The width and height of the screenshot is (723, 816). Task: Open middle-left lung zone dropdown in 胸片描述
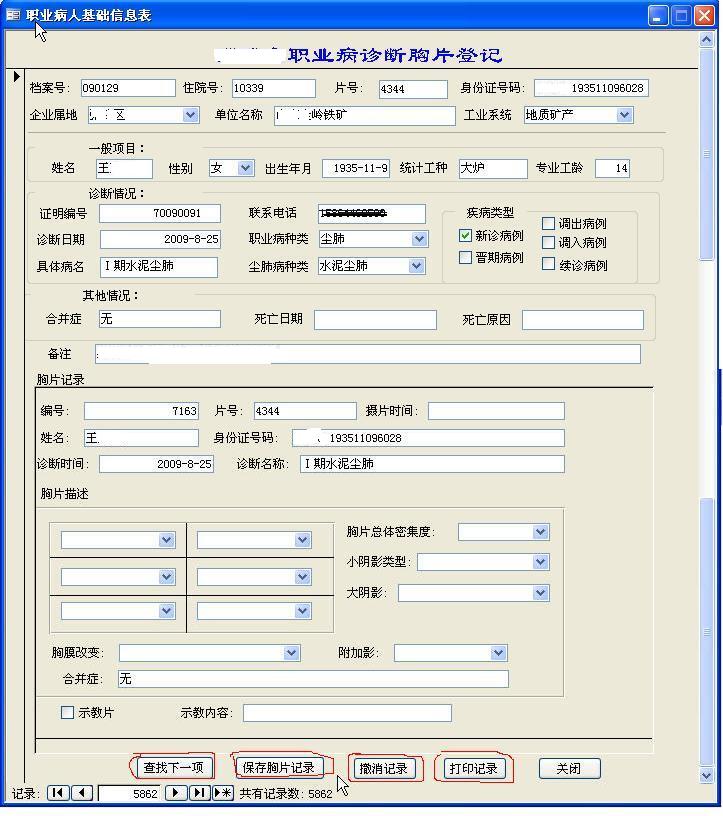[166, 577]
